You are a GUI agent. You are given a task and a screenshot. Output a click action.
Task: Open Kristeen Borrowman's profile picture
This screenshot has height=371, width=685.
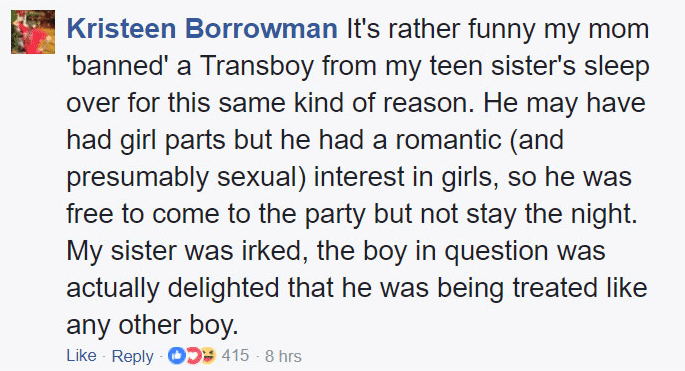(x=33, y=32)
